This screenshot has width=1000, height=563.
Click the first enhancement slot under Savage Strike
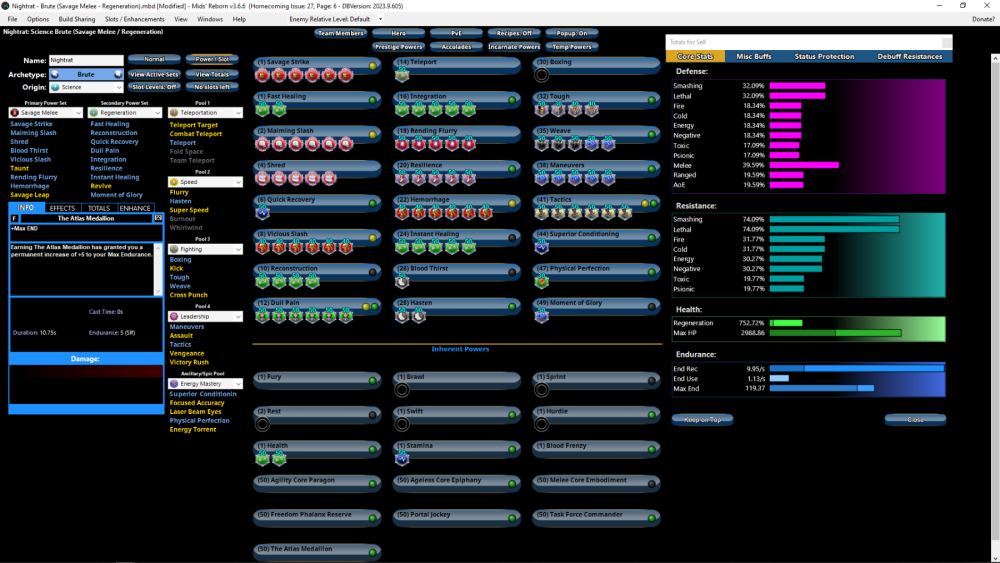[x=262, y=75]
